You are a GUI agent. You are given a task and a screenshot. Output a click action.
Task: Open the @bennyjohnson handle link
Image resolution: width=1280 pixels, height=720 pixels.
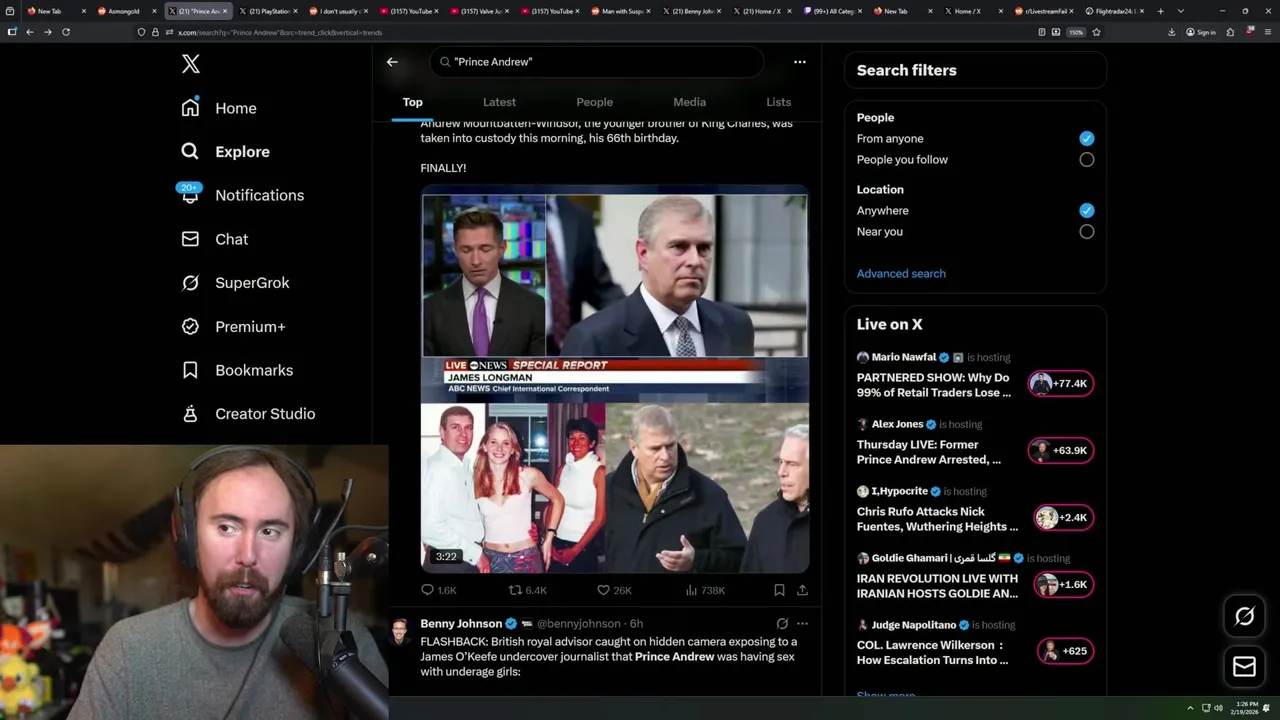point(578,624)
